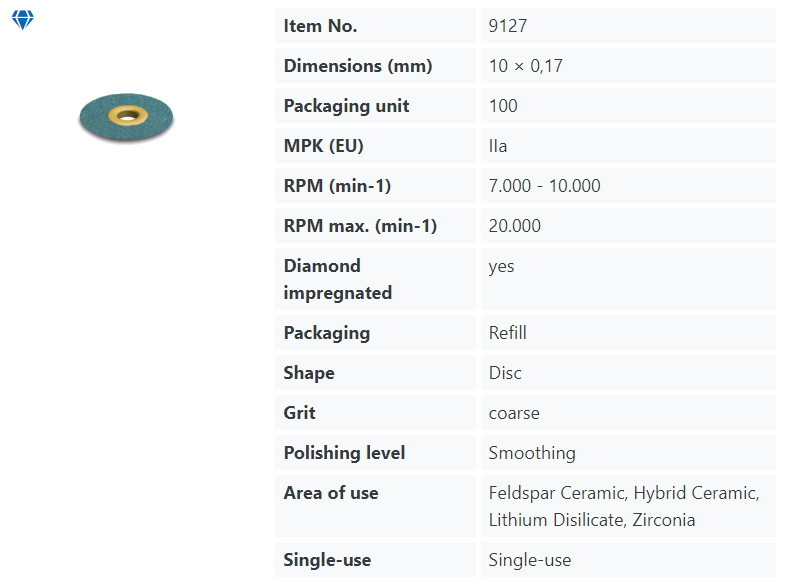Image resolution: width=785 pixels, height=585 pixels.
Task: Click the Single-use value cell
Action: 628,559
